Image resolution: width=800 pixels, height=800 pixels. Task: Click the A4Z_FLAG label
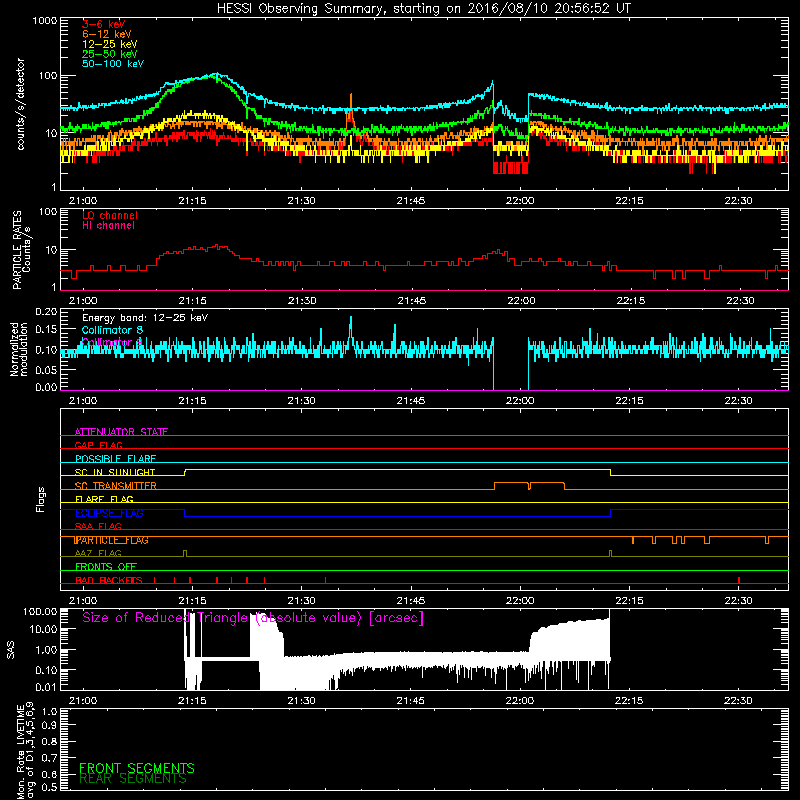98,553
